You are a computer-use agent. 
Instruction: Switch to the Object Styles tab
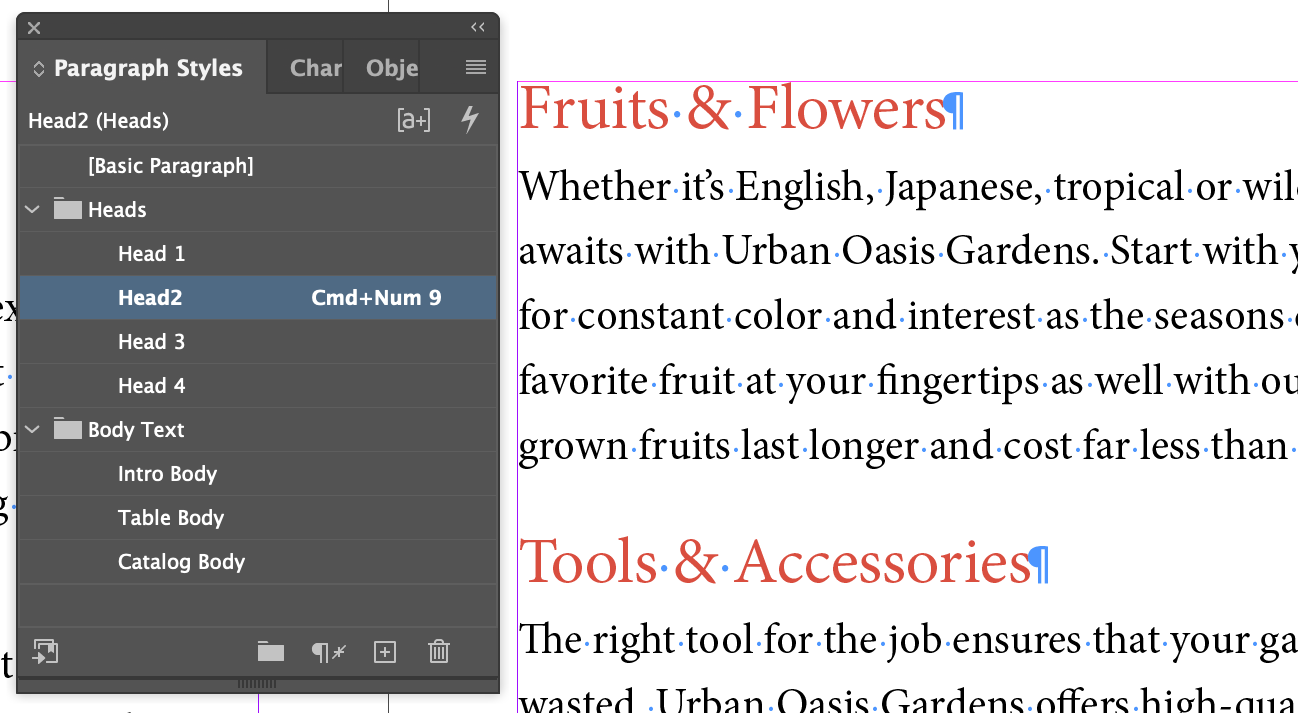pos(392,68)
